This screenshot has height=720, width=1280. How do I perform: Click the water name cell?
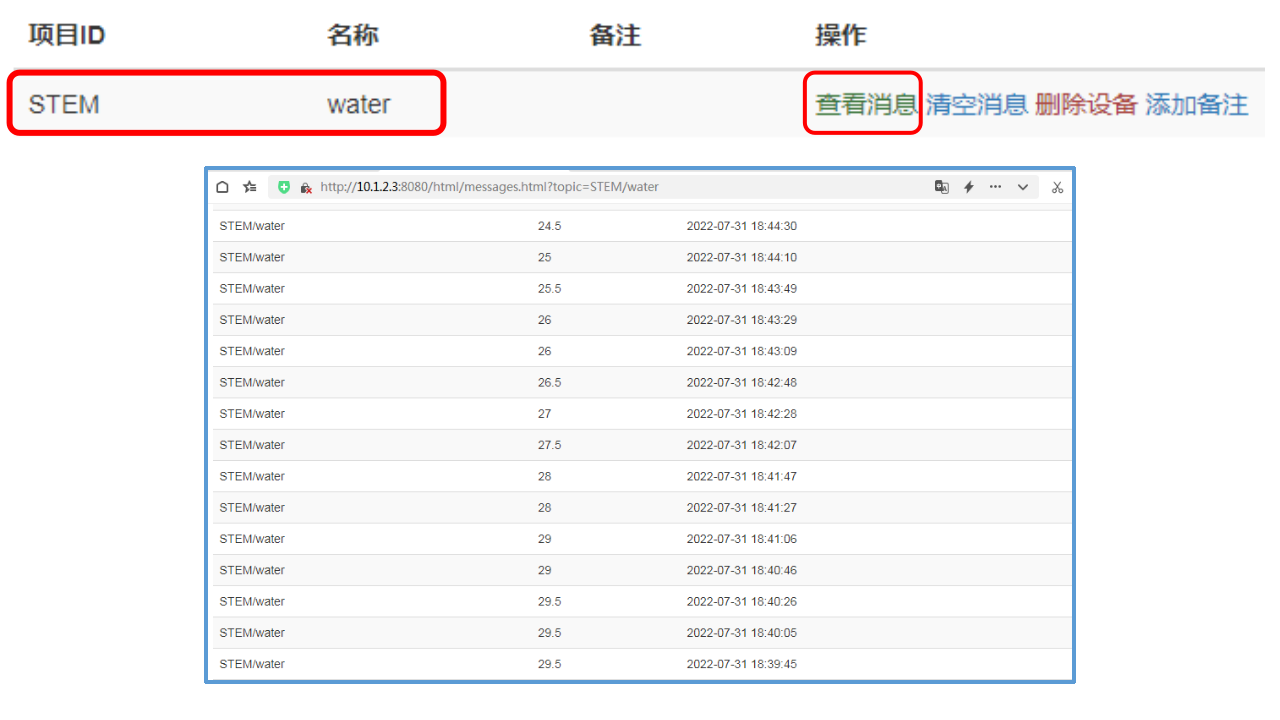[x=358, y=104]
